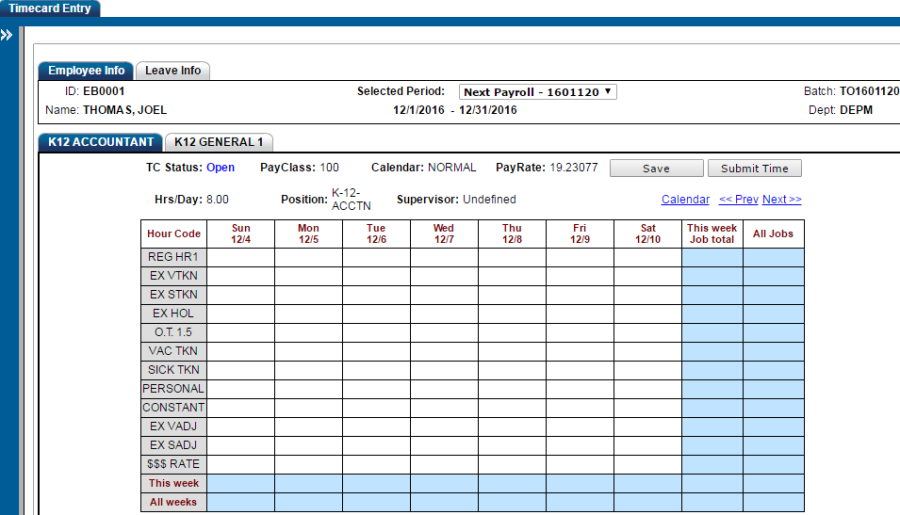The width and height of the screenshot is (900, 515).
Task: Click SICK TKN cell for Tuesday 12/6
Action: pos(376,370)
